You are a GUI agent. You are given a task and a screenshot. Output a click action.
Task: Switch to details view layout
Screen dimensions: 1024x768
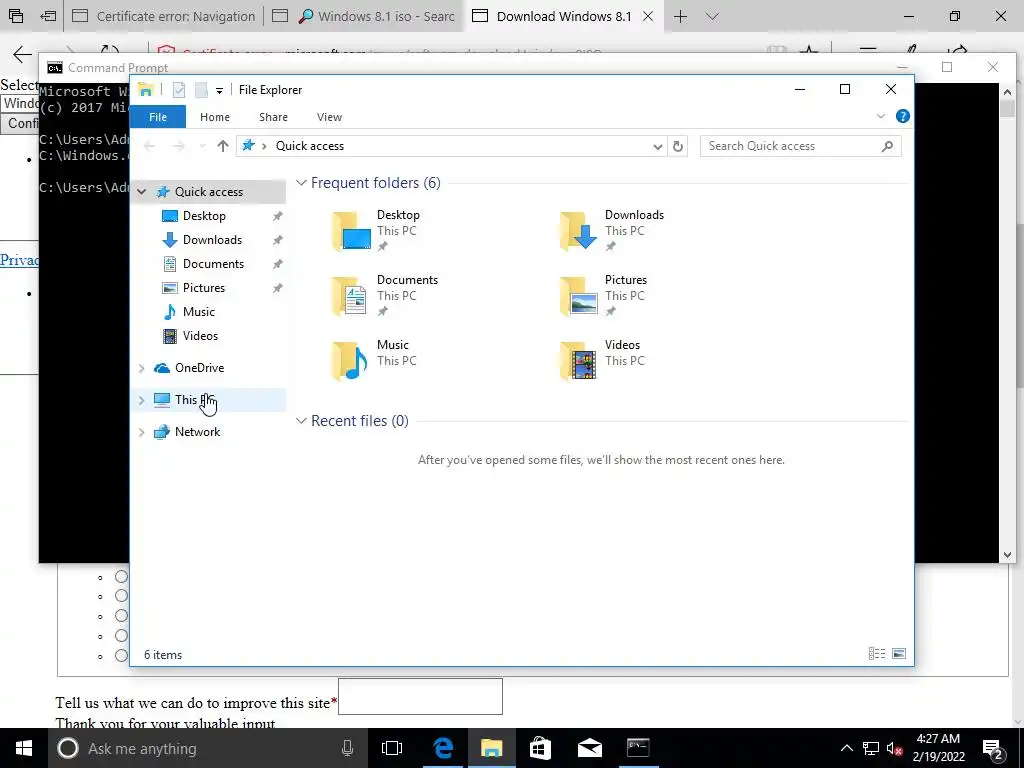(x=877, y=654)
